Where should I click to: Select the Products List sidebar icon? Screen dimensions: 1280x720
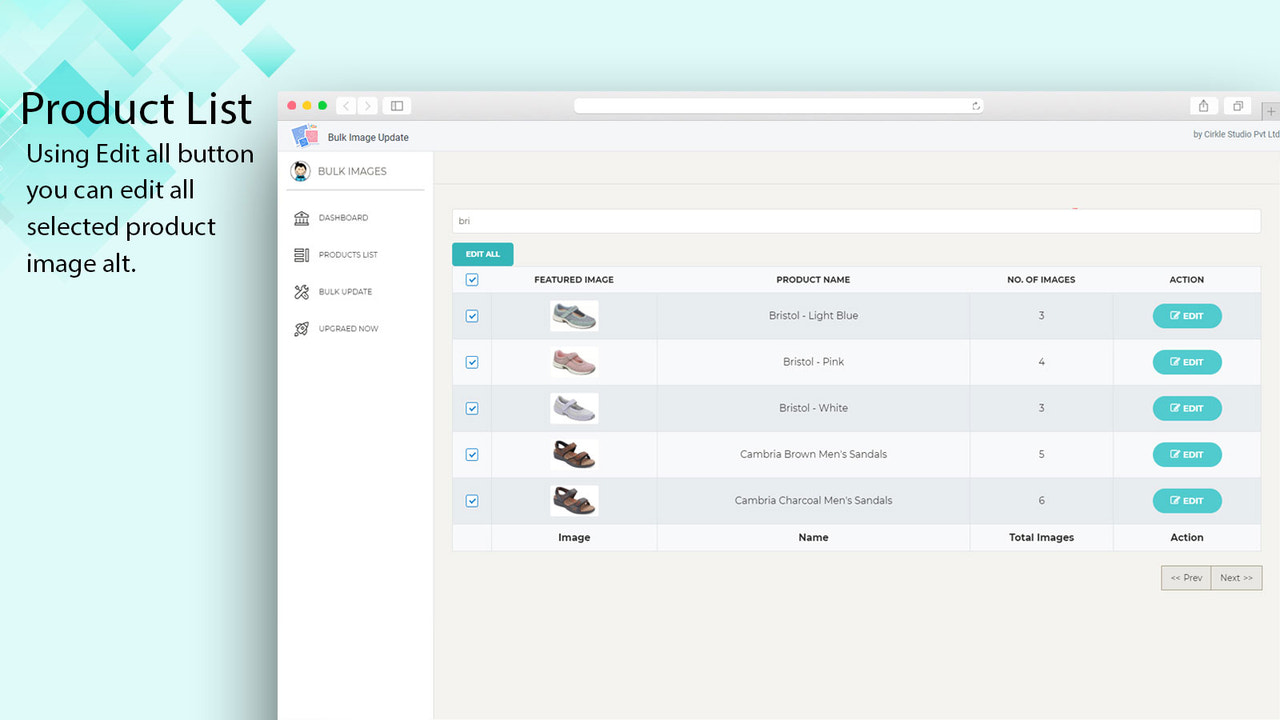tap(302, 255)
